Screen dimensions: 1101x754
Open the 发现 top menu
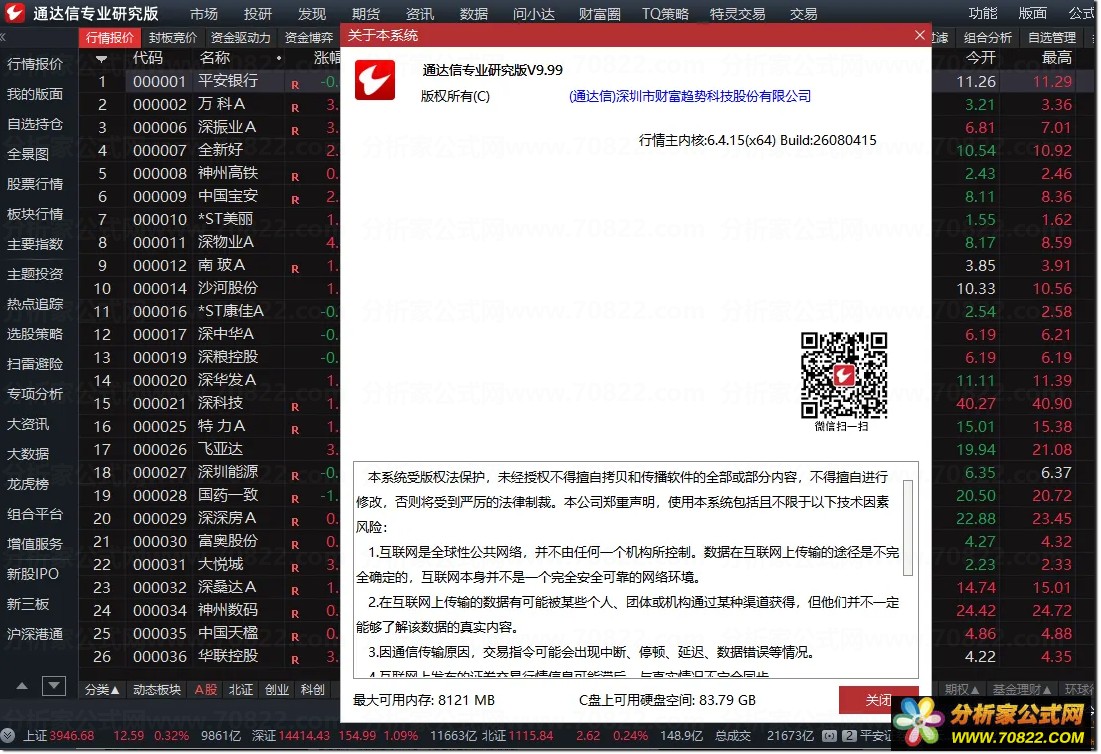click(x=312, y=13)
